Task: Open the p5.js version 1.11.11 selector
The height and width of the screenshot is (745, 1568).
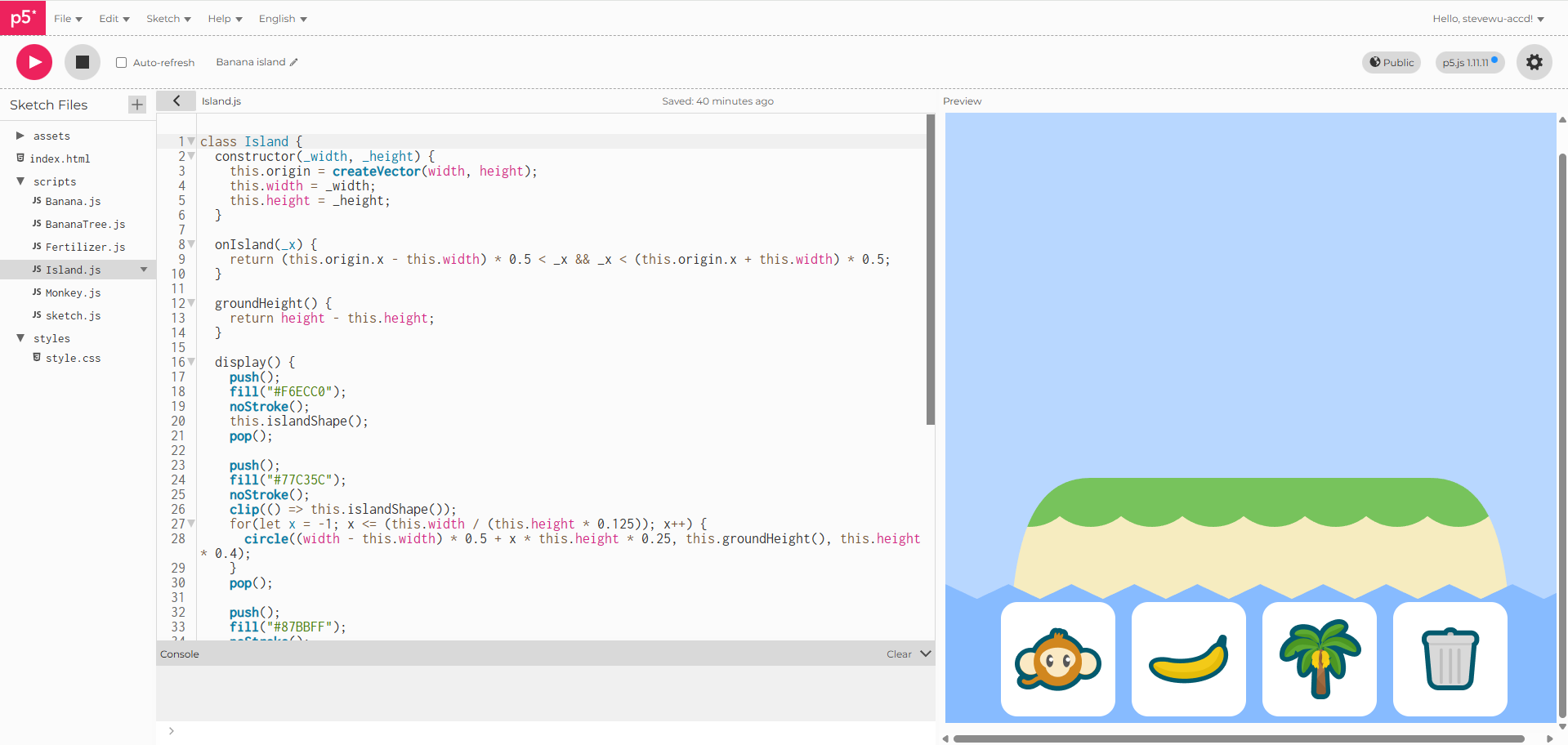Action: (x=1469, y=62)
